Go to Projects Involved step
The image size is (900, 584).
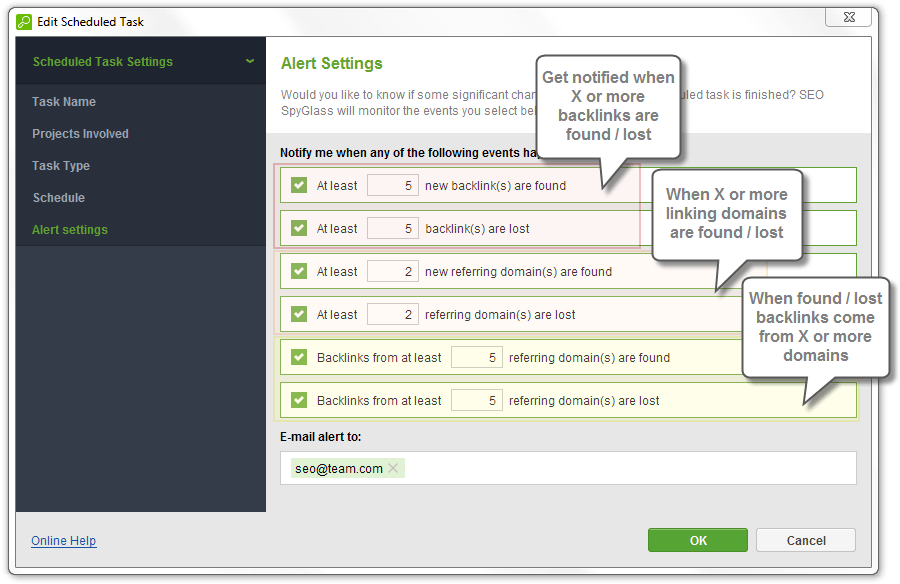pos(80,134)
